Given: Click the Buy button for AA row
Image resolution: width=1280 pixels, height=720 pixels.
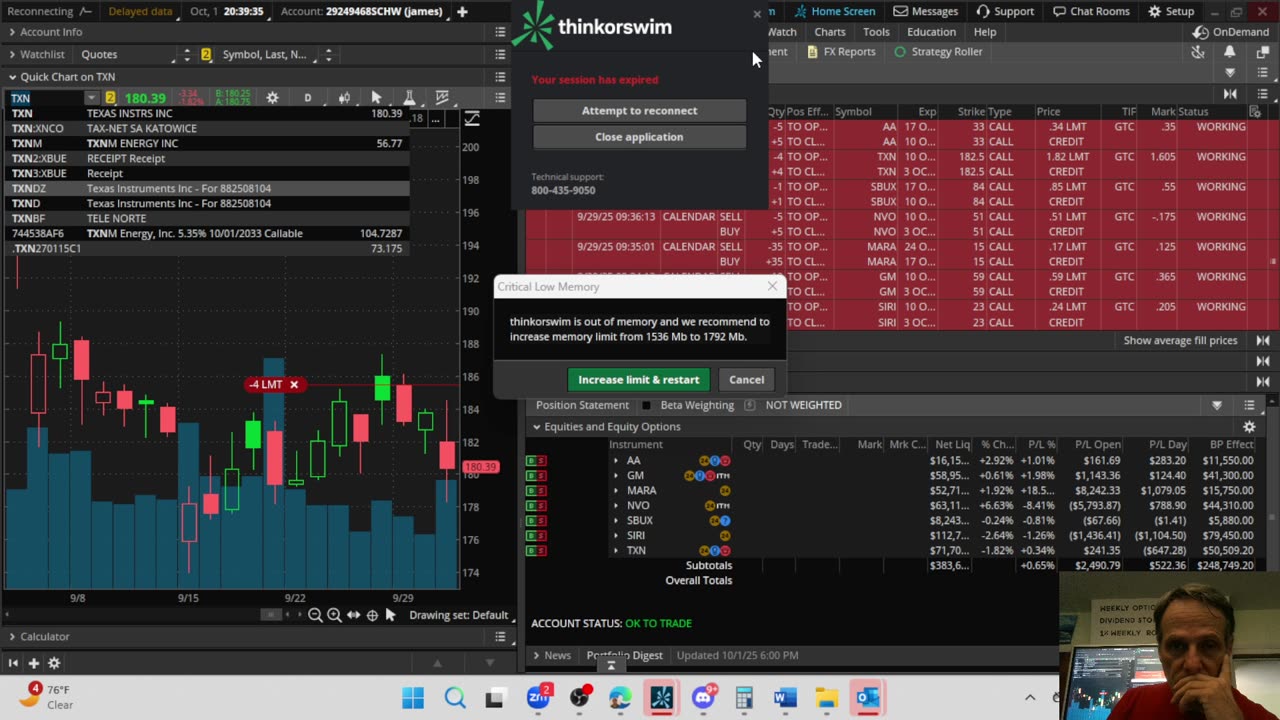Looking at the screenshot, I should pyautogui.click(x=532, y=461).
